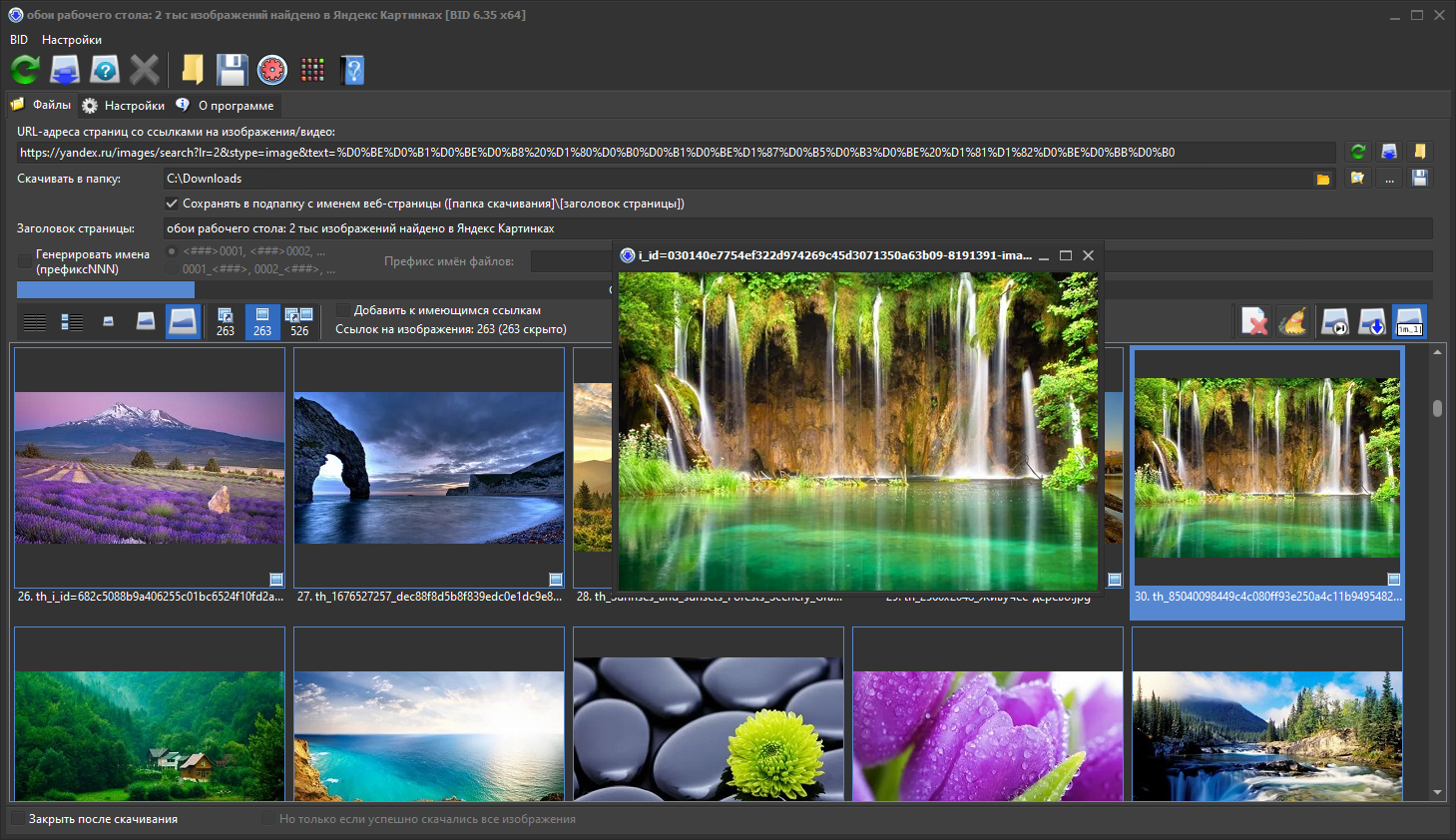The image size is (1456, 840).
Task: Switch to plain list view mode
Action: (x=35, y=321)
